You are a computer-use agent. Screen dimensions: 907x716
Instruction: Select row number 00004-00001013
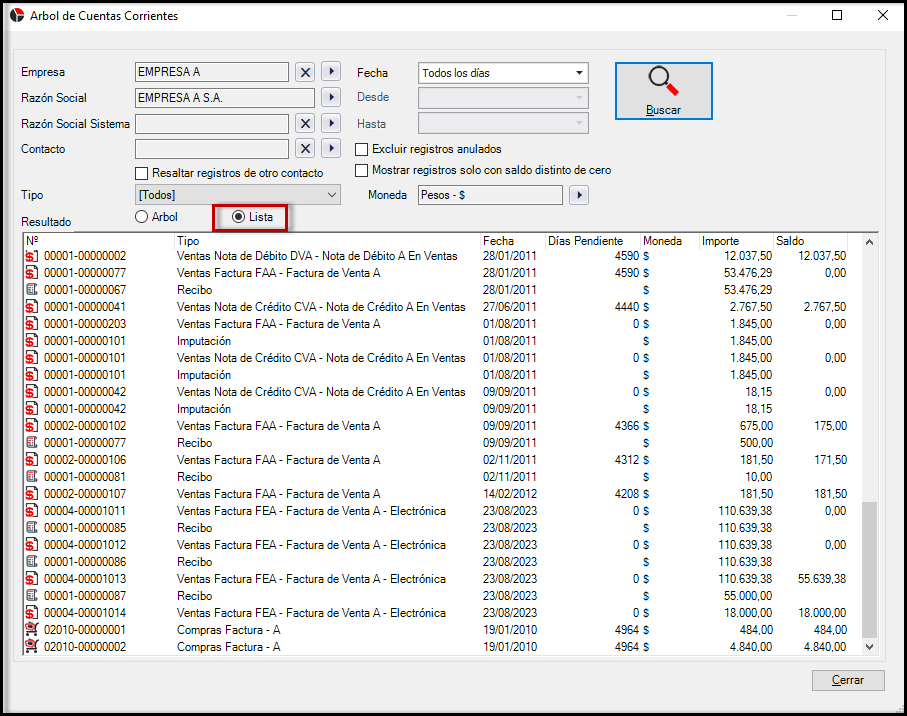(x=85, y=578)
